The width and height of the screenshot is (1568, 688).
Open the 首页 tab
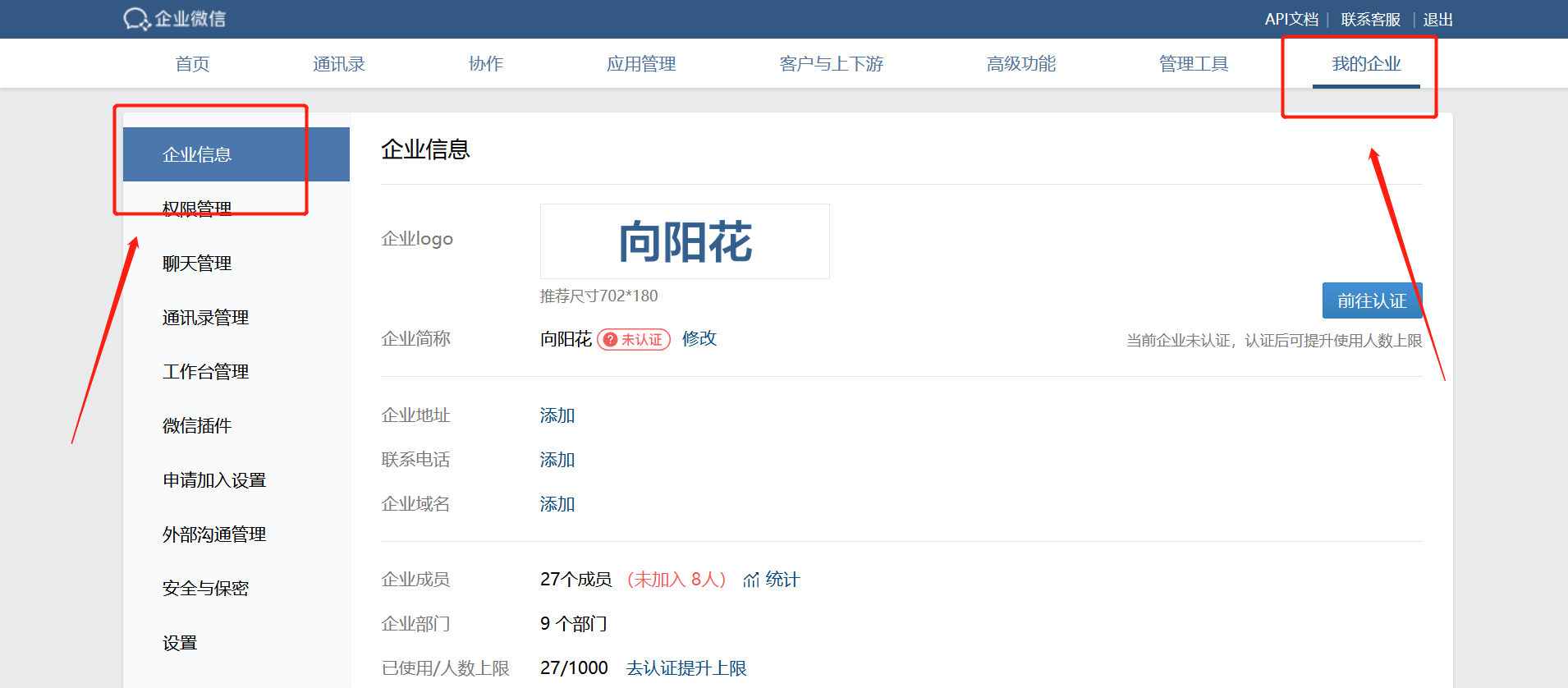(192, 64)
